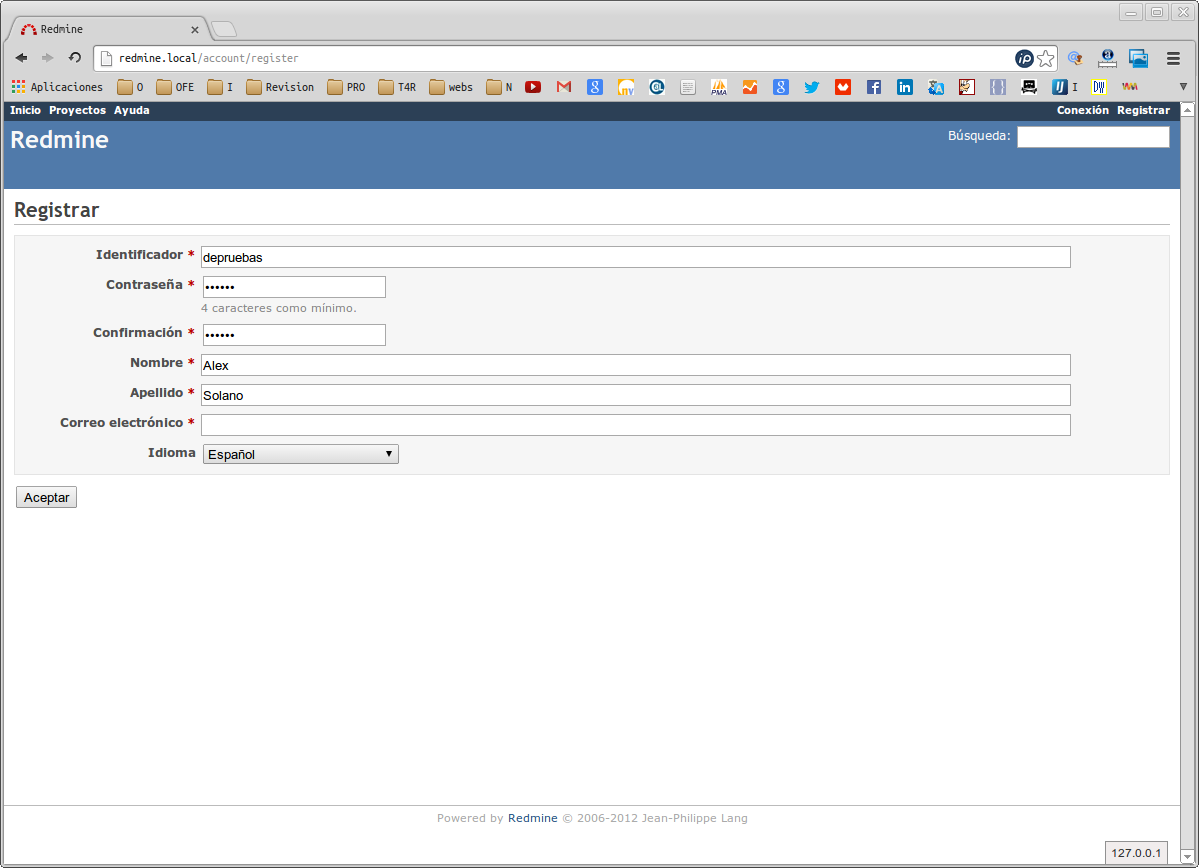Image resolution: width=1199 pixels, height=868 pixels.
Task: Focus the Identificador input field
Action: [x=635, y=257]
